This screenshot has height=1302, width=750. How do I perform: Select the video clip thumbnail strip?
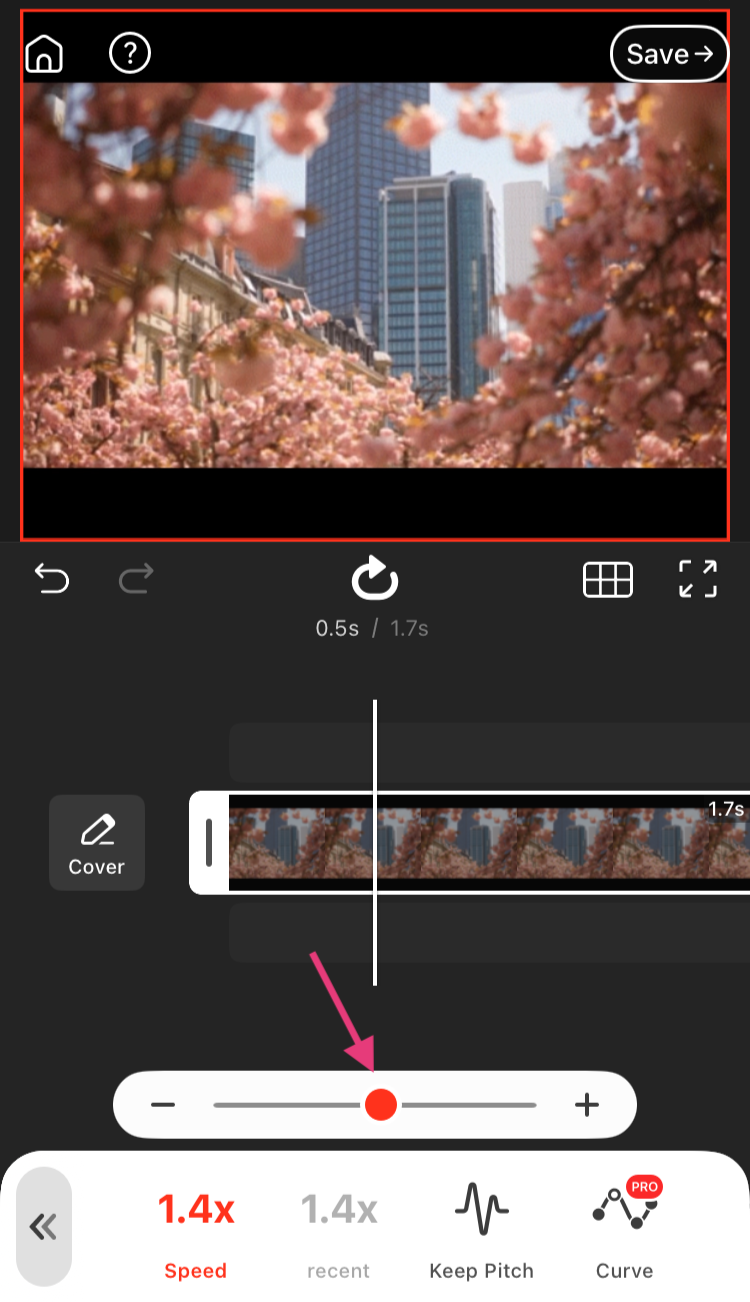click(x=489, y=843)
